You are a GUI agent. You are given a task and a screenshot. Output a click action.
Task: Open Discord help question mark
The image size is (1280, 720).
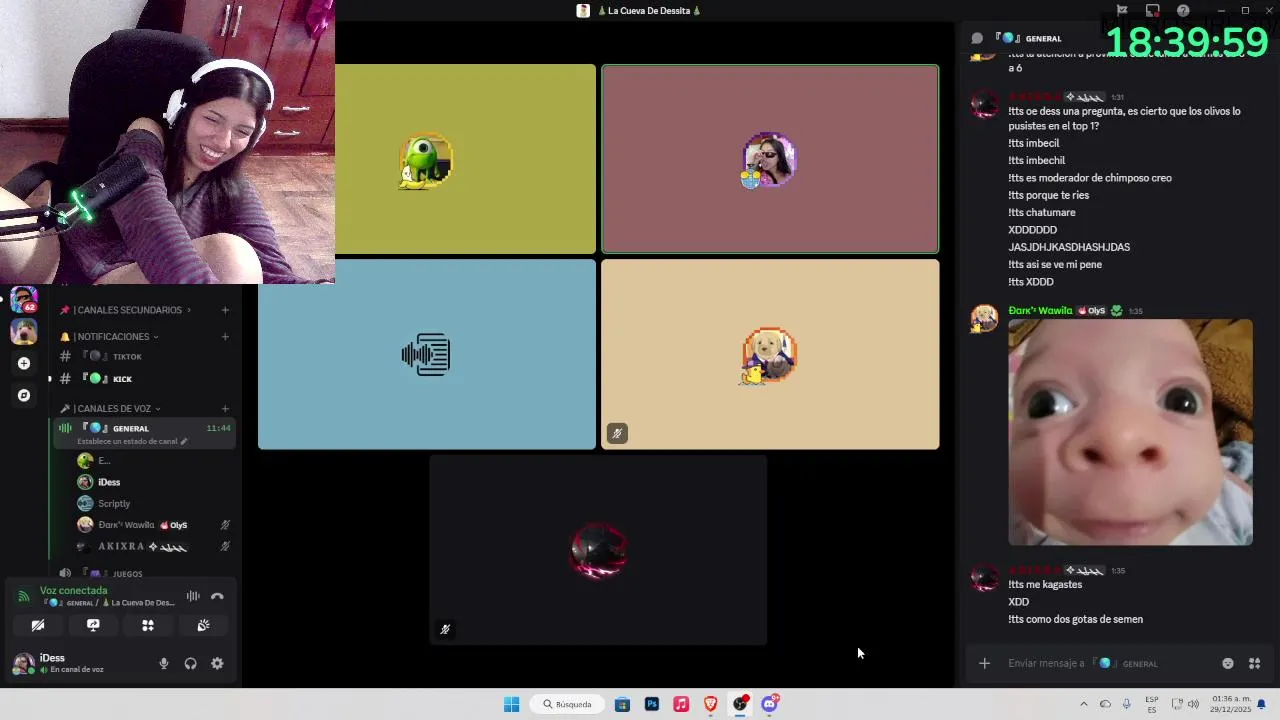(x=1184, y=11)
